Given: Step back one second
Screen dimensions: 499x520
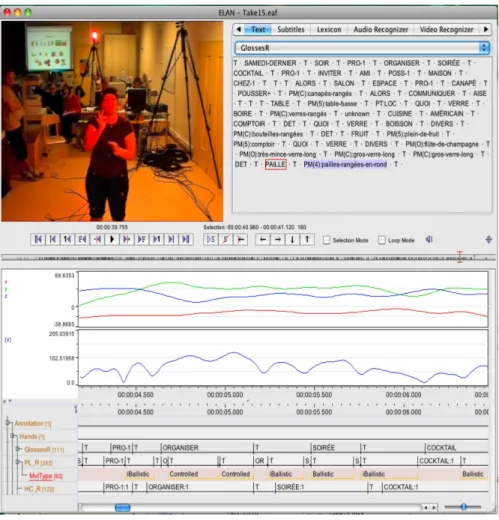Looking at the screenshot, I should coord(67,239).
